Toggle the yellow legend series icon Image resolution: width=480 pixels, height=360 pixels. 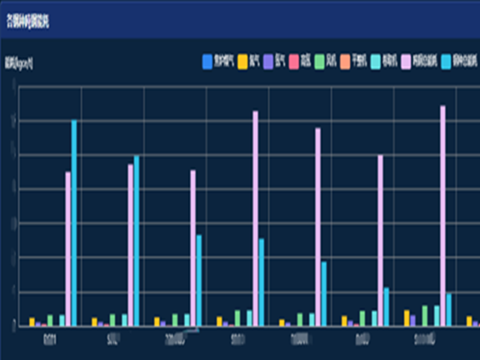point(242,62)
